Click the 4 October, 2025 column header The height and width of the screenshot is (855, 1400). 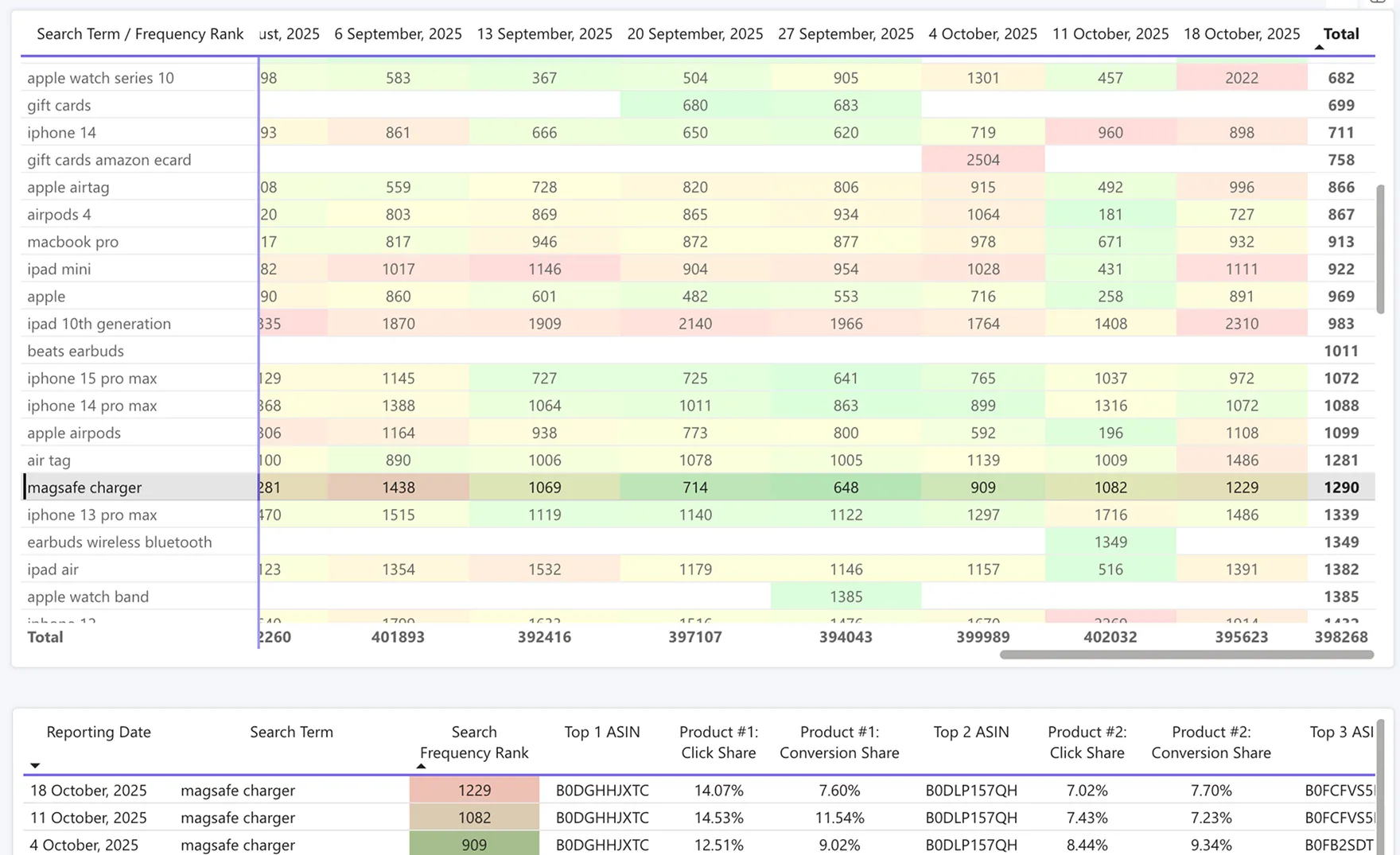pyautogui.click(x=982, y=34)
